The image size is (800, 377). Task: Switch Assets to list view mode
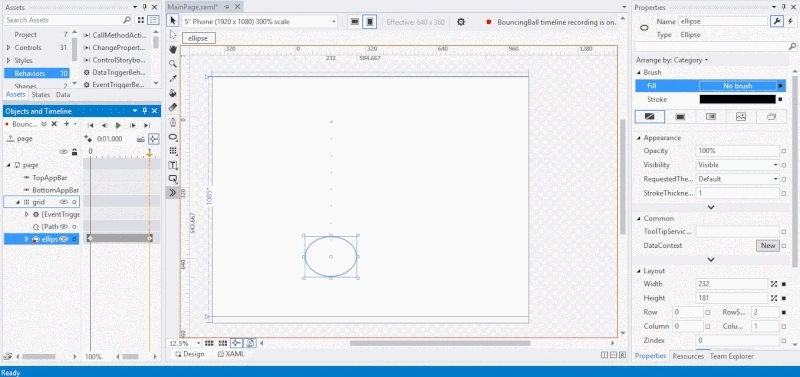(x=153, y=20)
